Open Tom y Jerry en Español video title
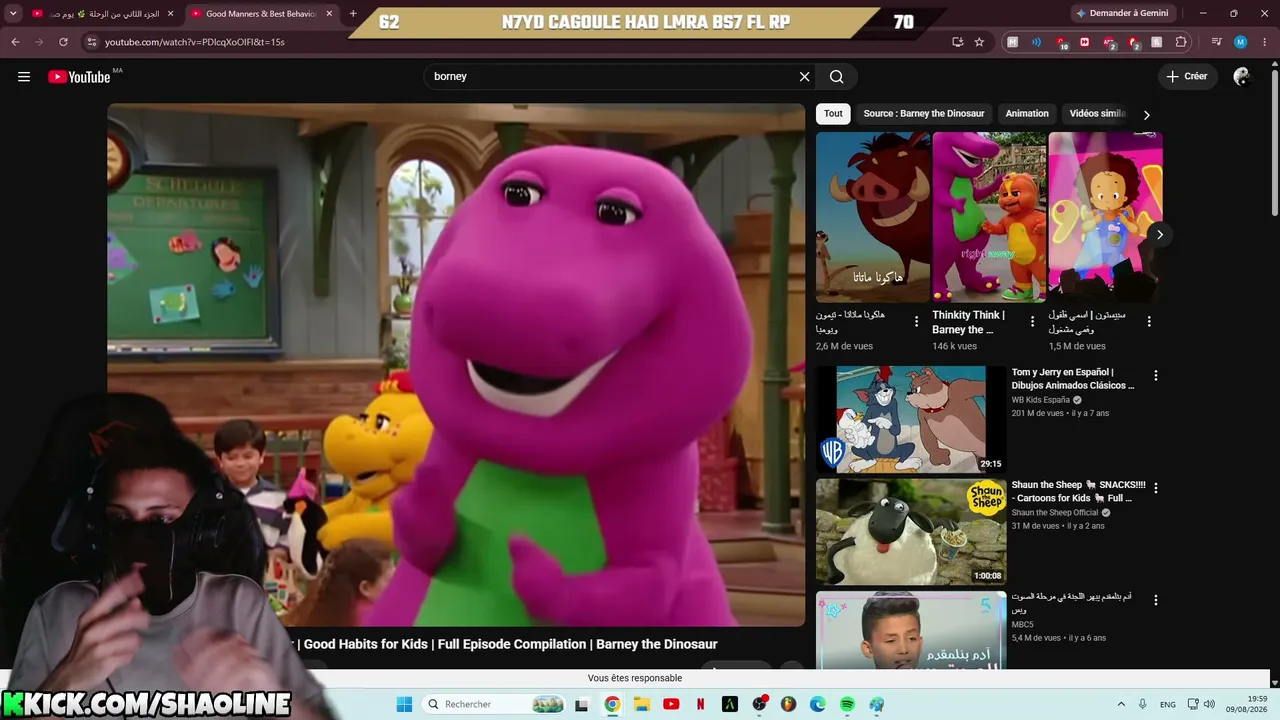This screenshot has width=1280, height=720. click(1073, 379)
